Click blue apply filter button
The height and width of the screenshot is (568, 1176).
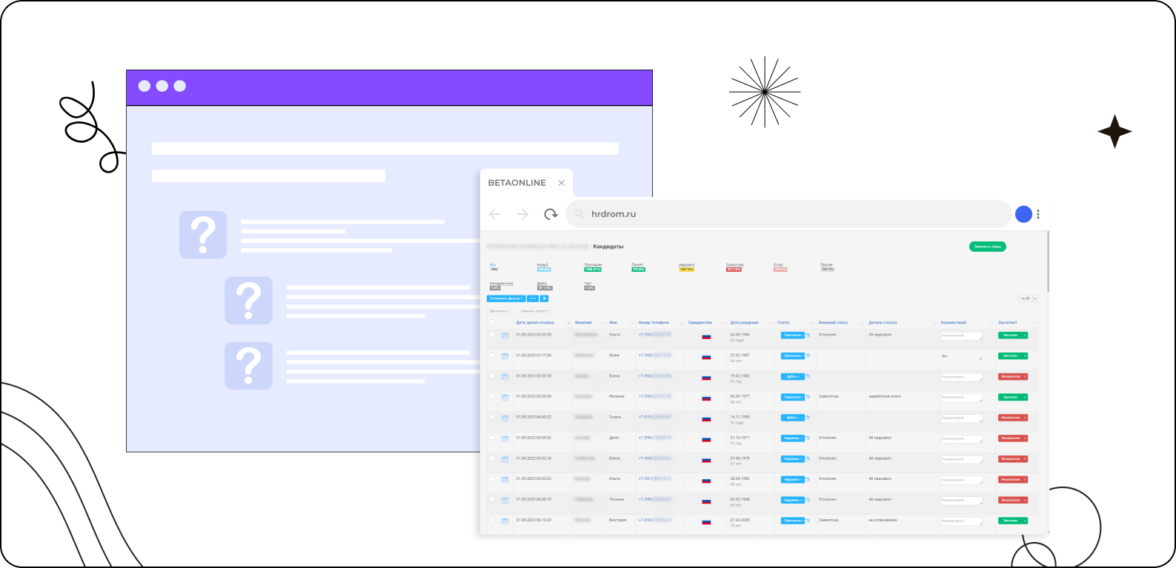(x=506, y=299)
